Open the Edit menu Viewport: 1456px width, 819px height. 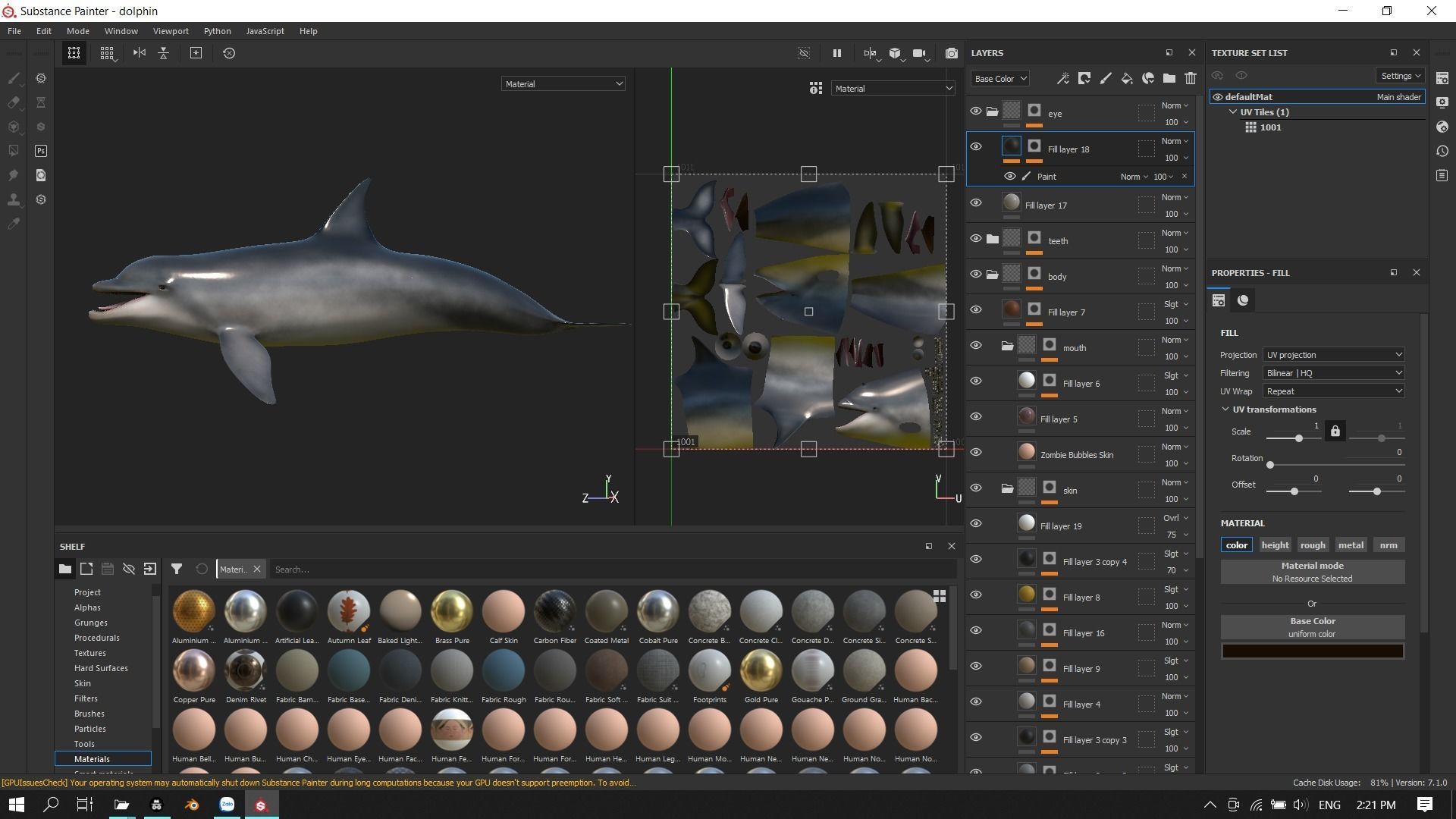click(44, 31)
